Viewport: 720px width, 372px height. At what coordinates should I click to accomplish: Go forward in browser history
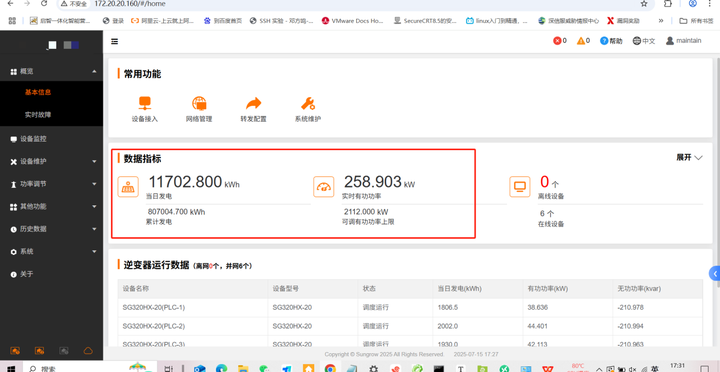(27, 4)
